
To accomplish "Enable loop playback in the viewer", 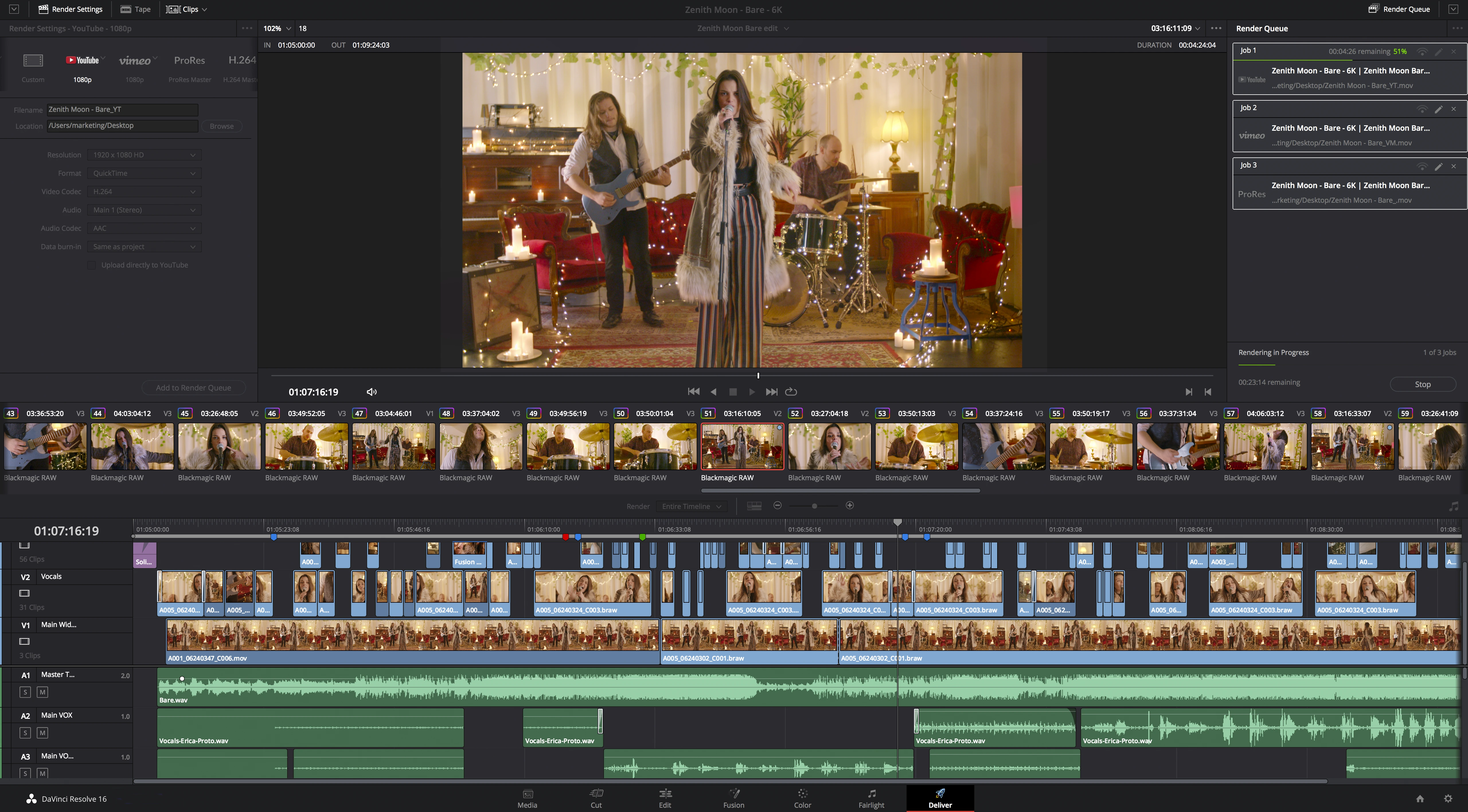I will tap(792, 391).
